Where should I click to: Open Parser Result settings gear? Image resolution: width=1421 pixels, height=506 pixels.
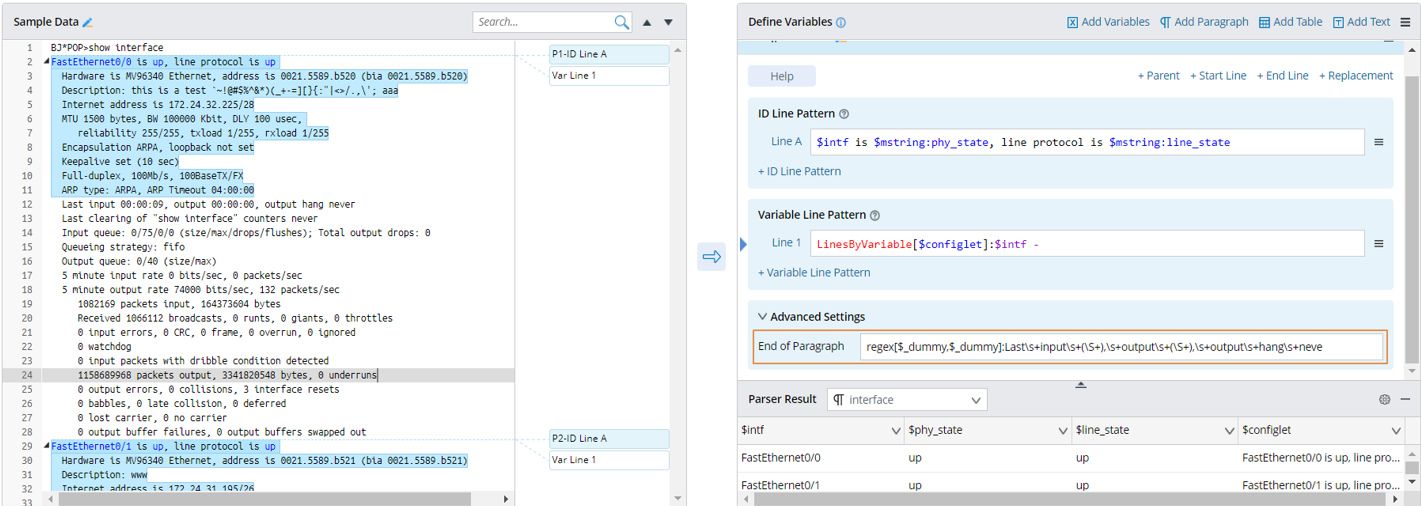[x=1384, y=399]
